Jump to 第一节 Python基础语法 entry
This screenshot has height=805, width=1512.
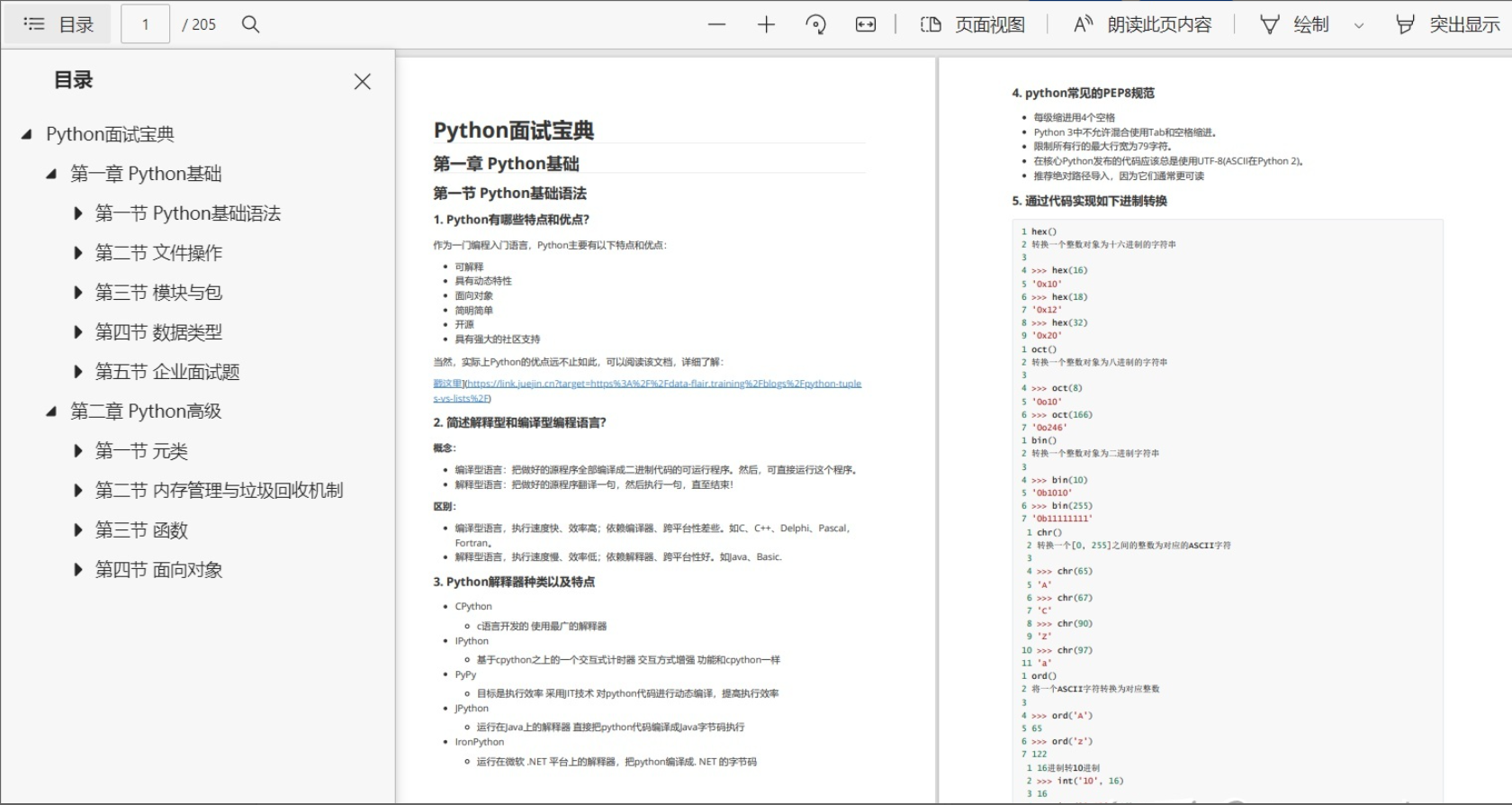[x=188, y=213]
